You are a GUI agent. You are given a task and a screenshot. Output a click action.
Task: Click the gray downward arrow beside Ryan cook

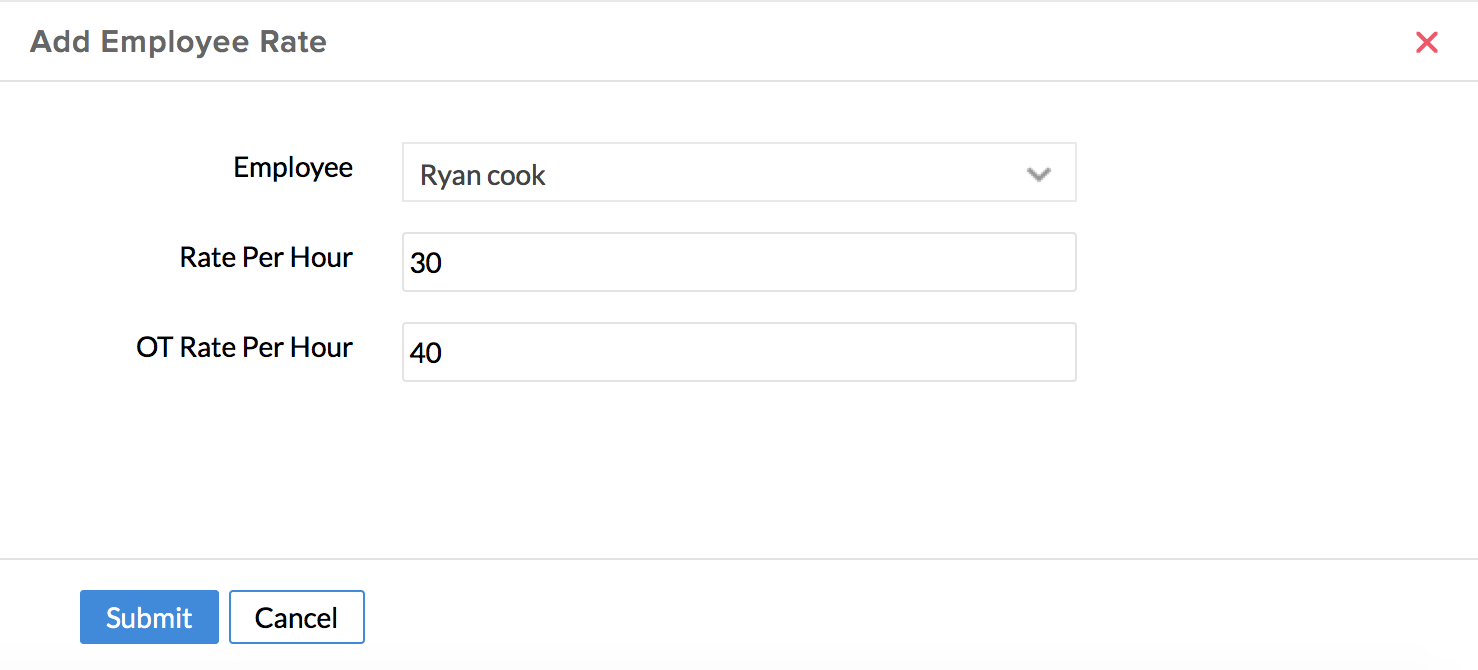(x=1039, y=175)
